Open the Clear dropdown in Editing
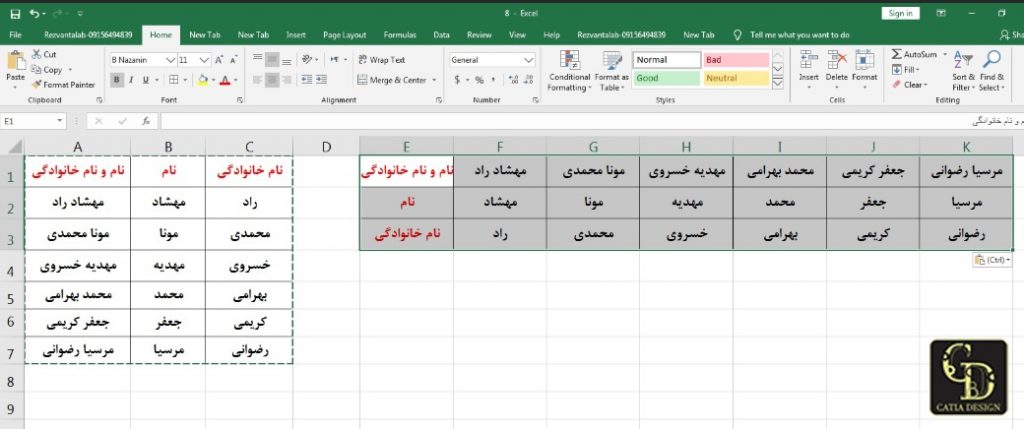The width and height of the screenshot is (1024, 429). click(x=909, y=85)
